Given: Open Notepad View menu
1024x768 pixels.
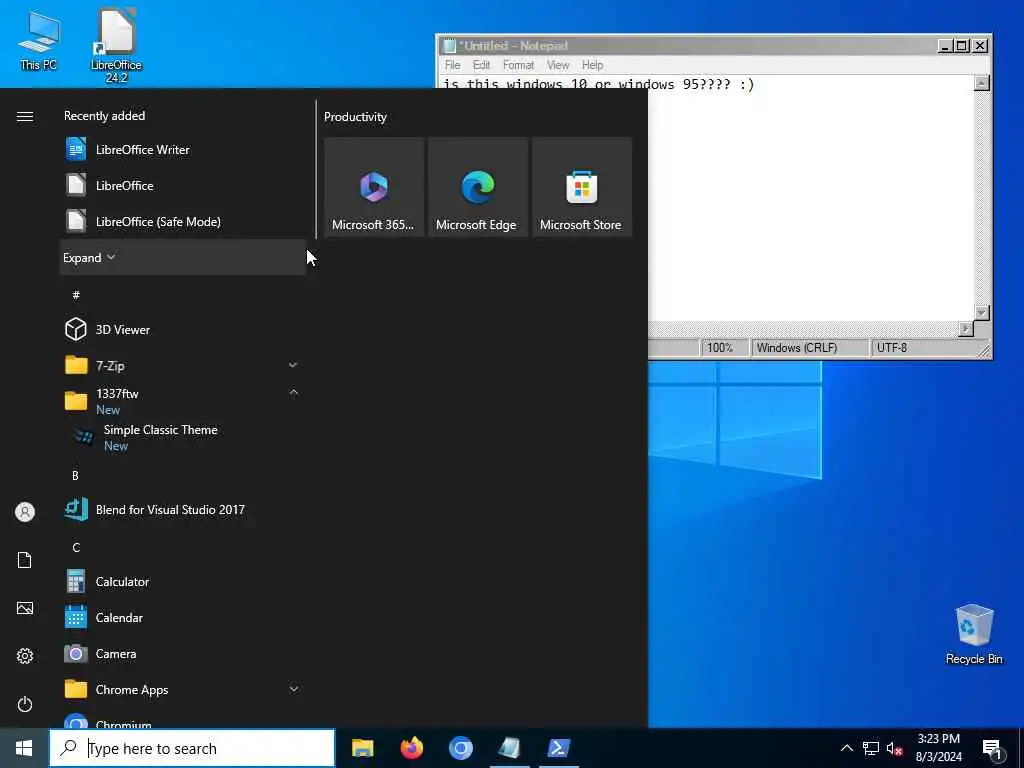Looking at the screenshot, I should [558, 65].
